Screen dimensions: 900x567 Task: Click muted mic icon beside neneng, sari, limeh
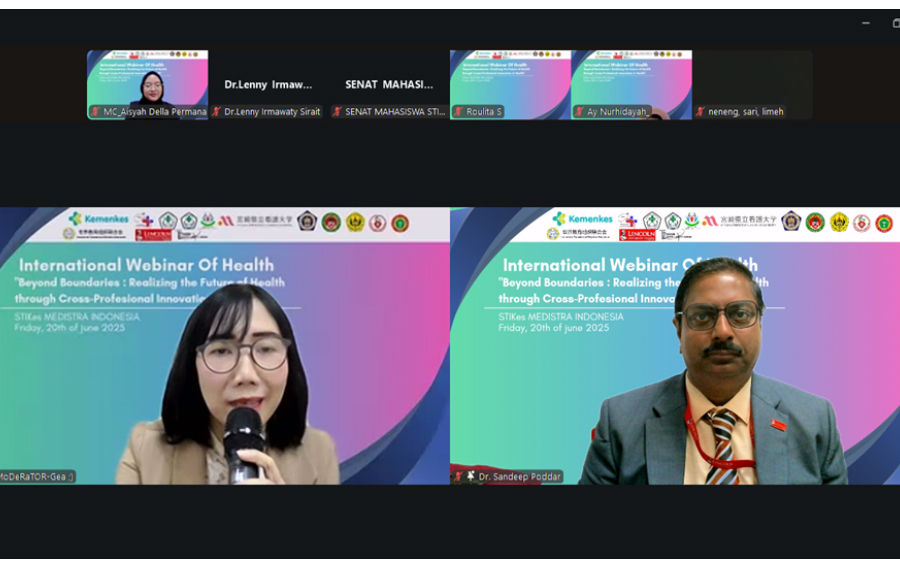pos(700,112)
